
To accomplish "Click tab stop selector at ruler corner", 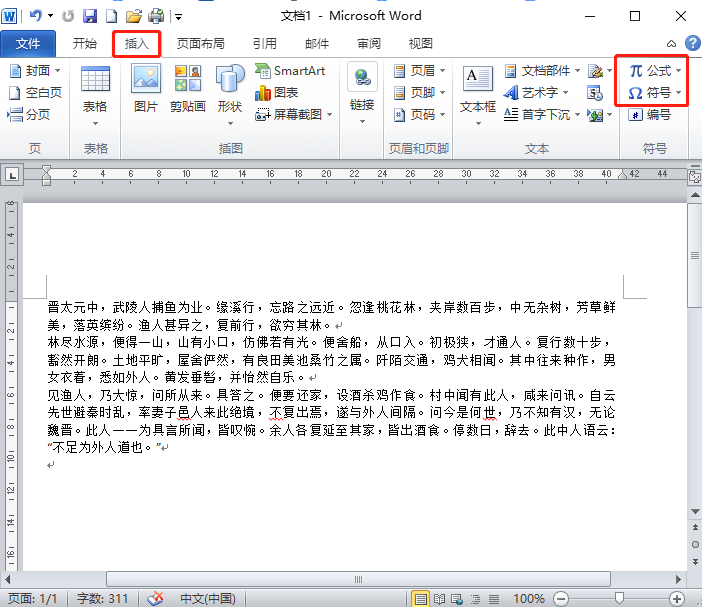I will click(x=12, y=174).
